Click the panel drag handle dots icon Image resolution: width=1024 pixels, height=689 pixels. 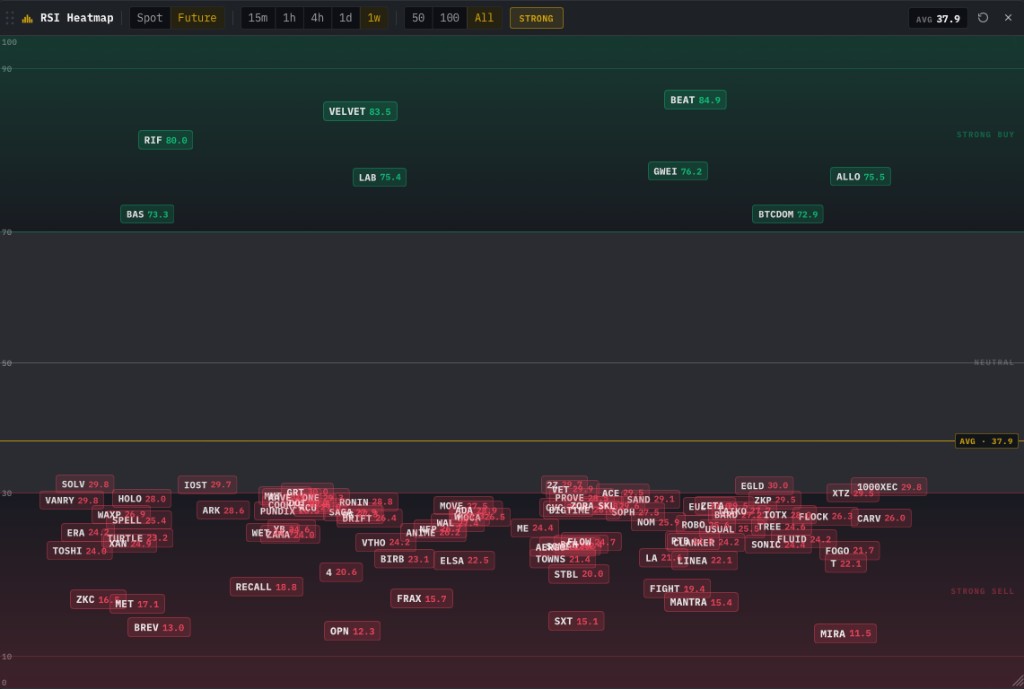[x=10, y=18]
